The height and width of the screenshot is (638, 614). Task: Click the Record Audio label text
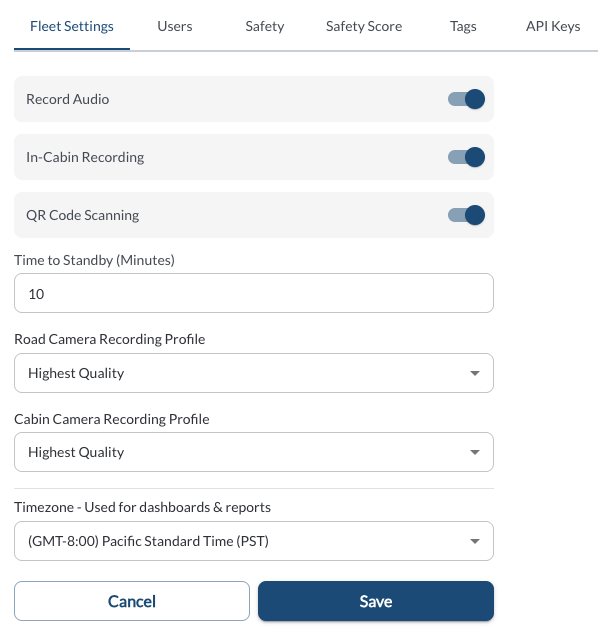(x=68, y=99)
